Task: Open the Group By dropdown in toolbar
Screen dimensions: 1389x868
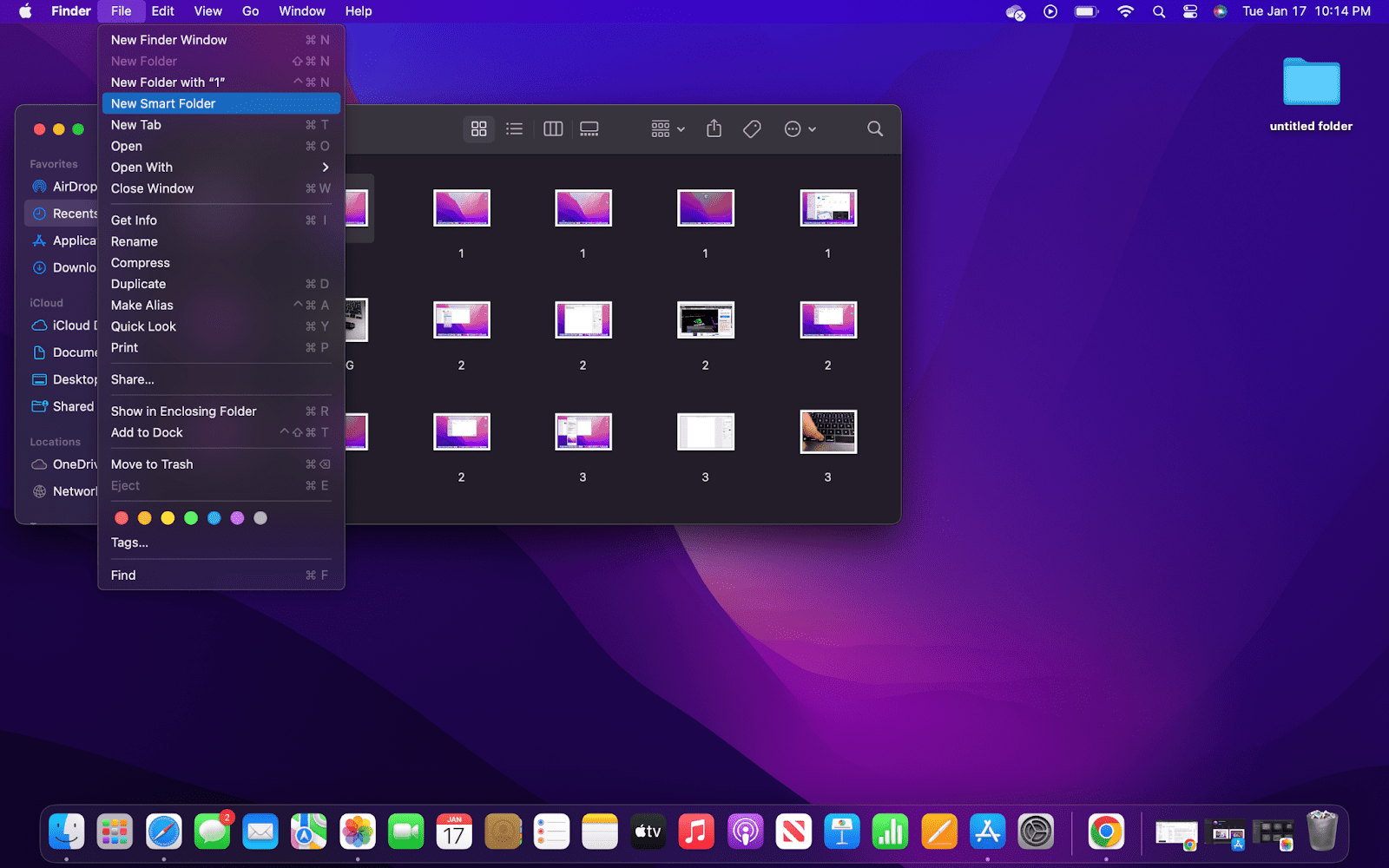Action: [668, 128]
